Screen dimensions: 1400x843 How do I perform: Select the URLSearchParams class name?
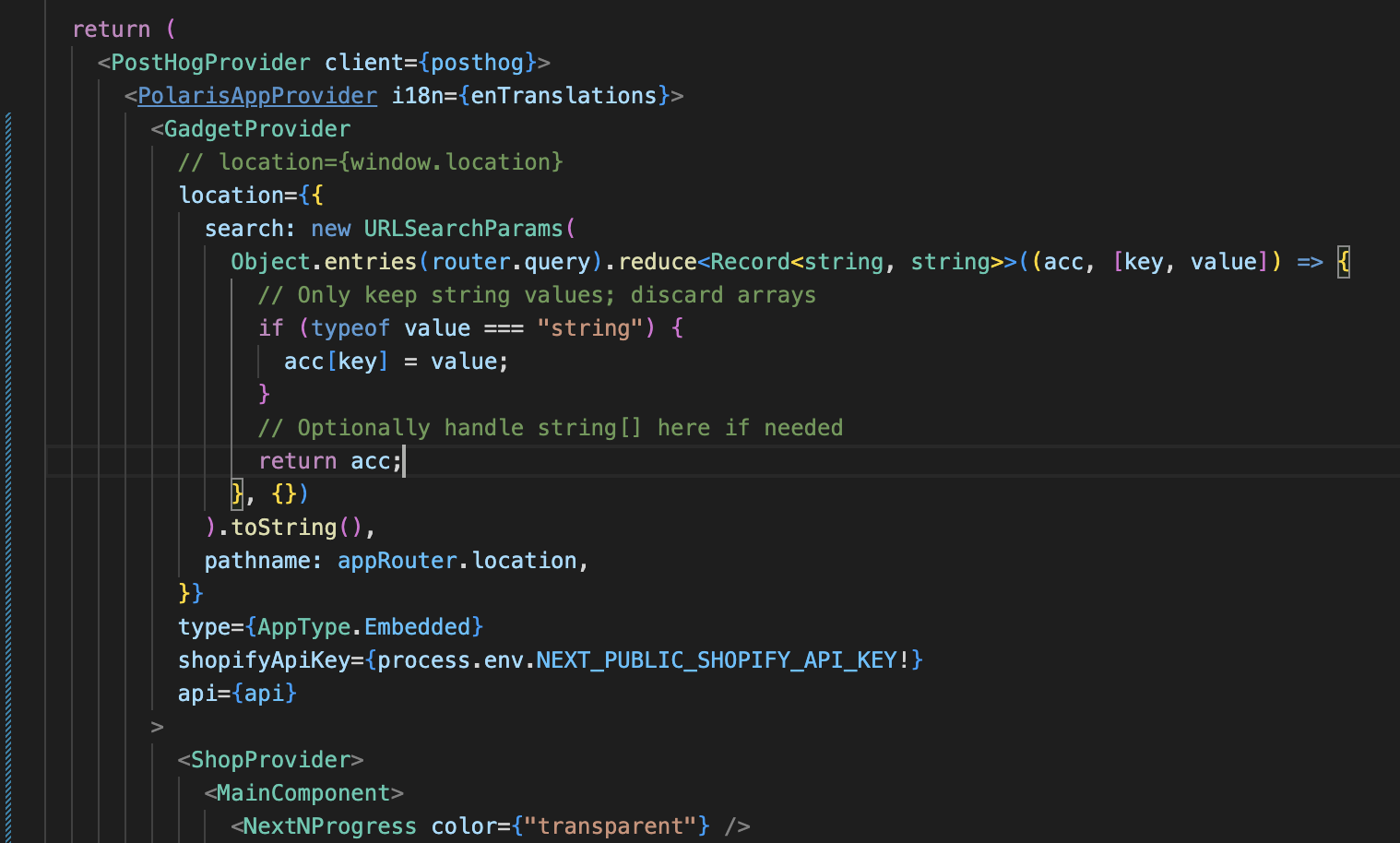click(x=464, y=229)
